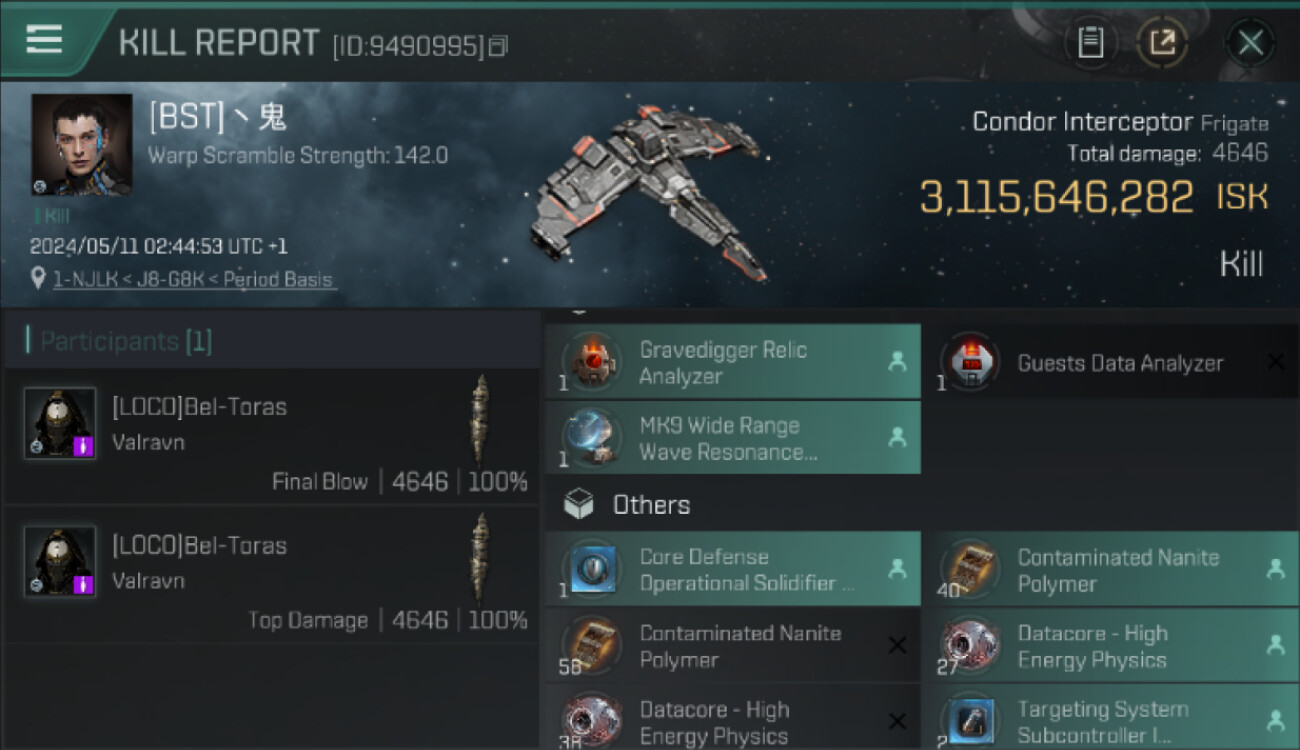This screenshot has height=750, width=1300.
Task: Click the location pin icon
Action: click(38, 279)
